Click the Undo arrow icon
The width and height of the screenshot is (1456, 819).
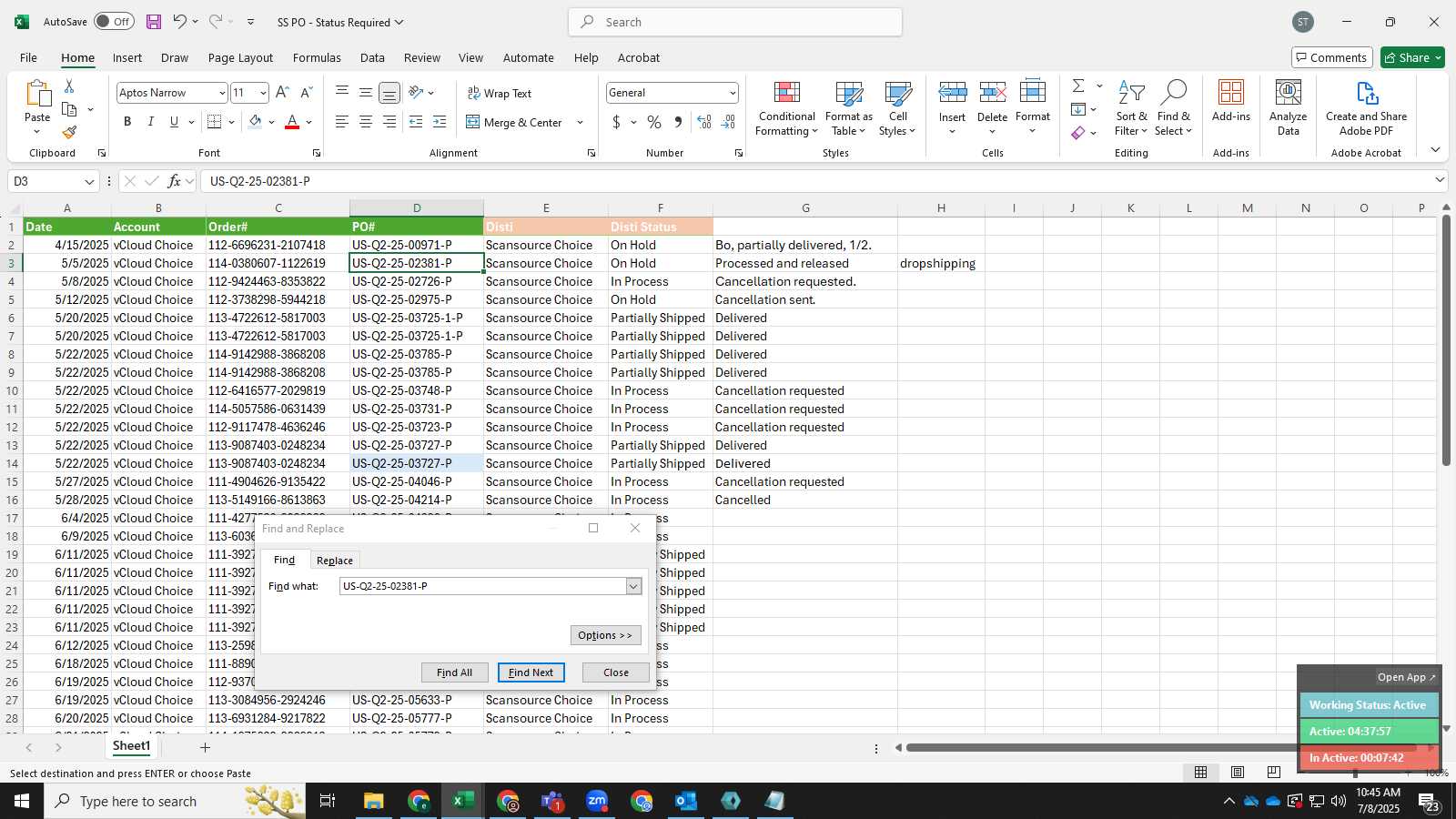click(179, 22)
